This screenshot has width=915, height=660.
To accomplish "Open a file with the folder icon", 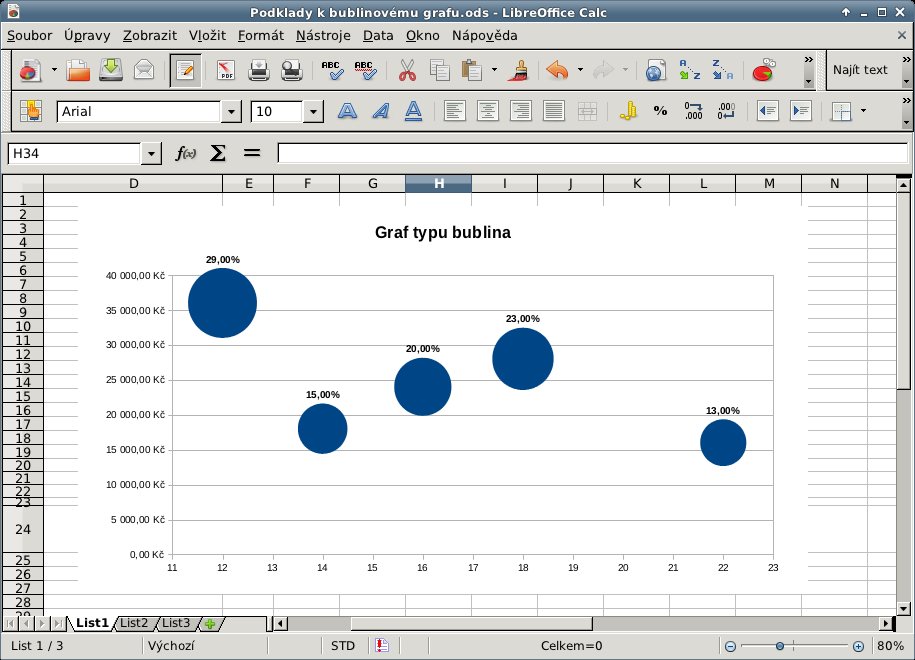I will pyautogui.click(x=78, y=71).
